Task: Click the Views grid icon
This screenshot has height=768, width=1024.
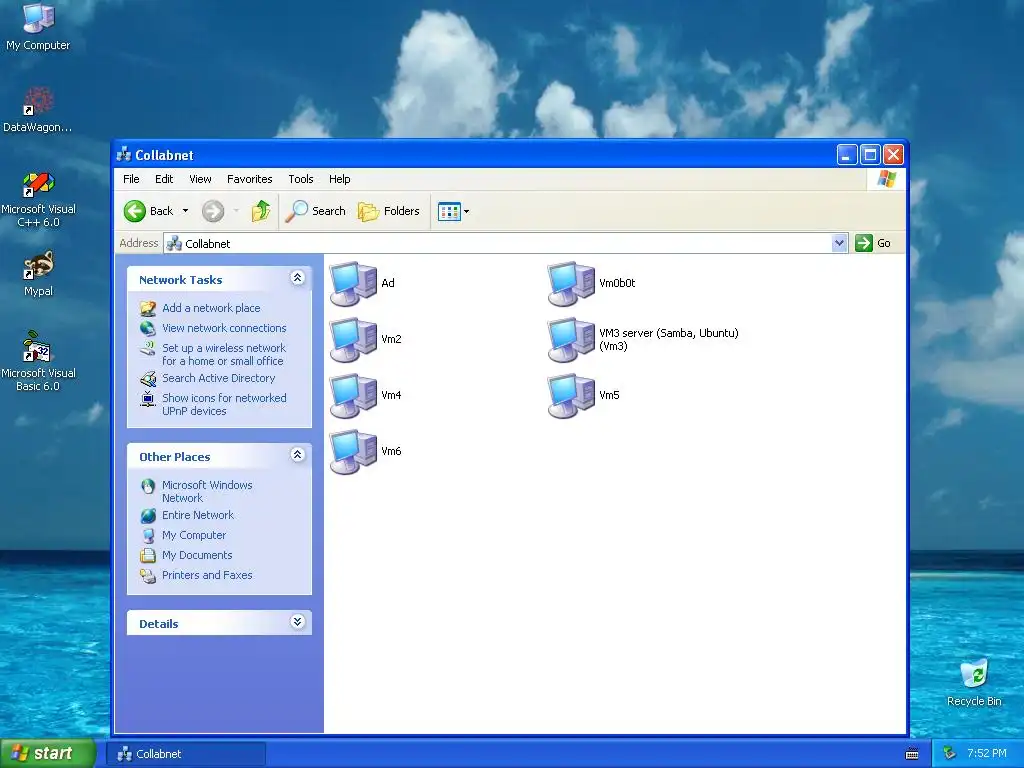Action: [x=449, y=212]
